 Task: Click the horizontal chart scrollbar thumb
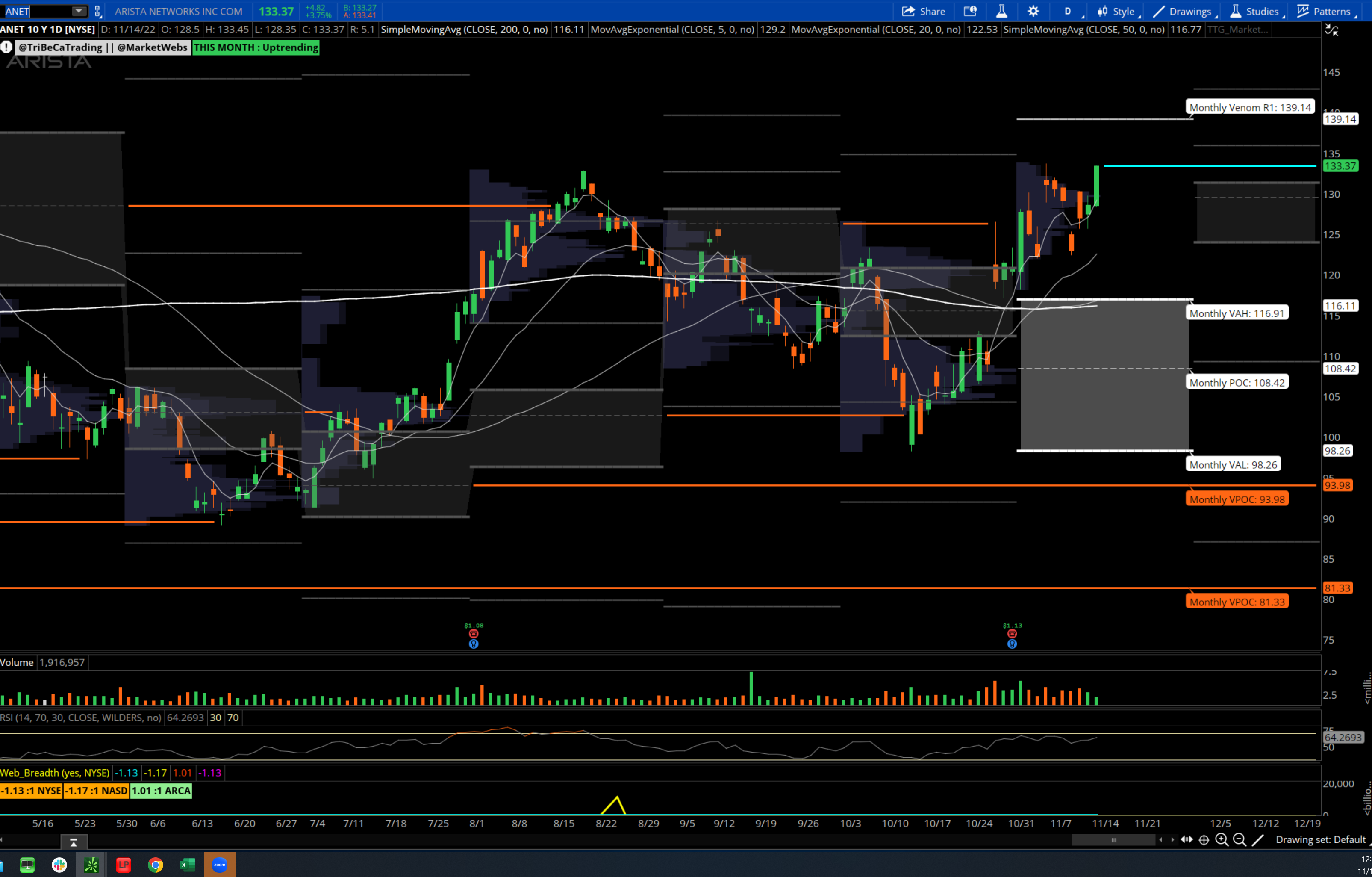point(1113,839)
